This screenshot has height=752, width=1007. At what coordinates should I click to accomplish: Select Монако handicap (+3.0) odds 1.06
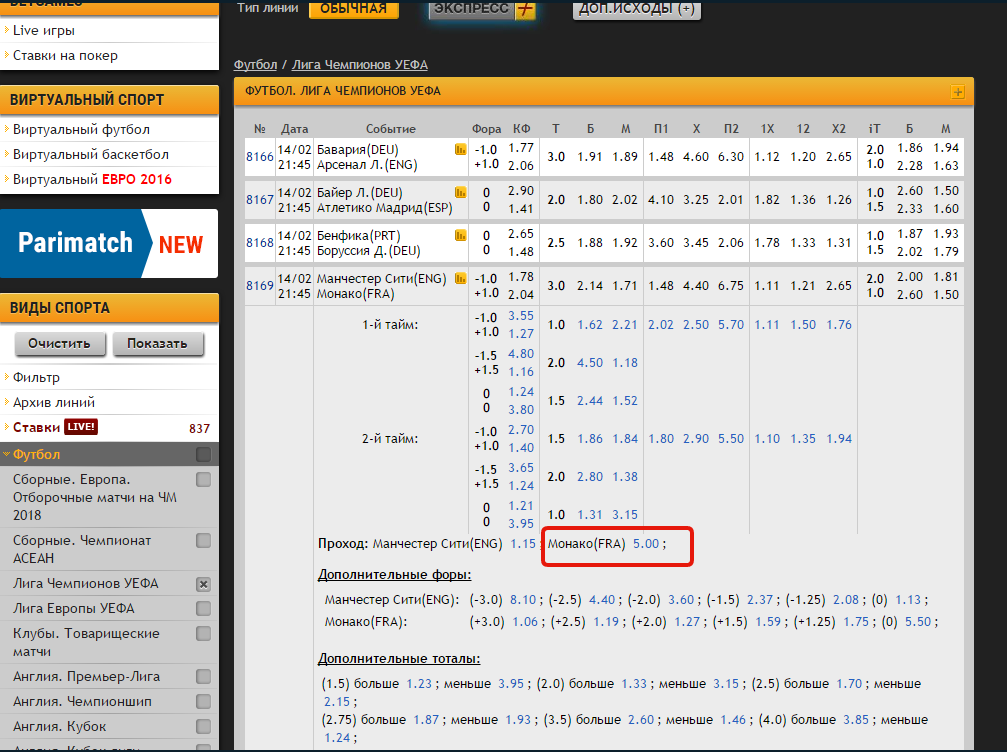tap(525, 622)
